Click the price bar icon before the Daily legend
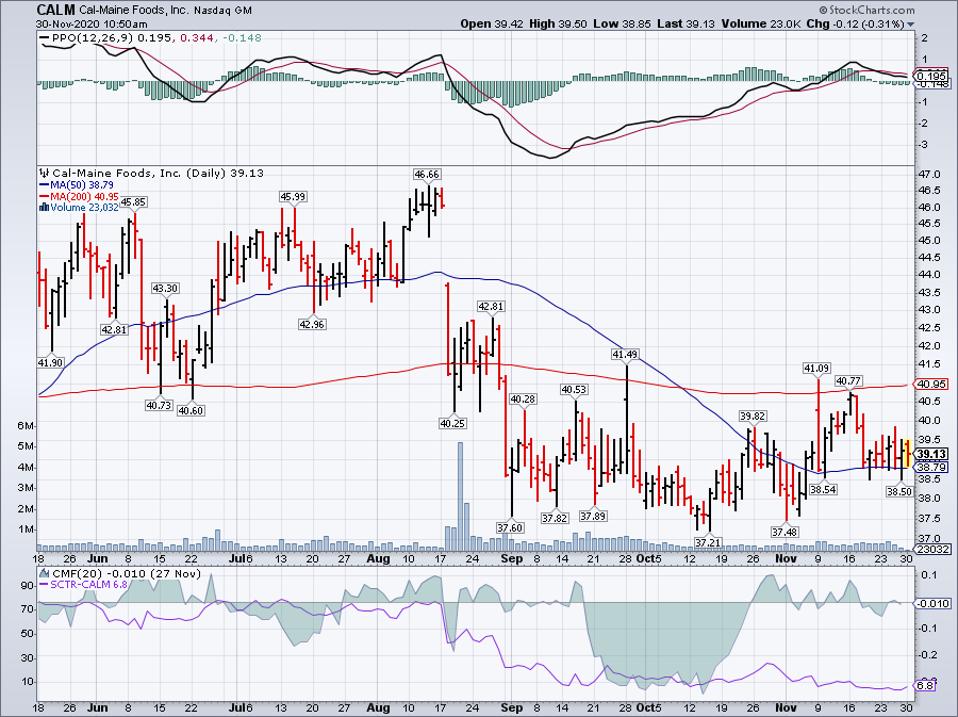This screenshot has height=717, width=958. click(x=44, y=173)
